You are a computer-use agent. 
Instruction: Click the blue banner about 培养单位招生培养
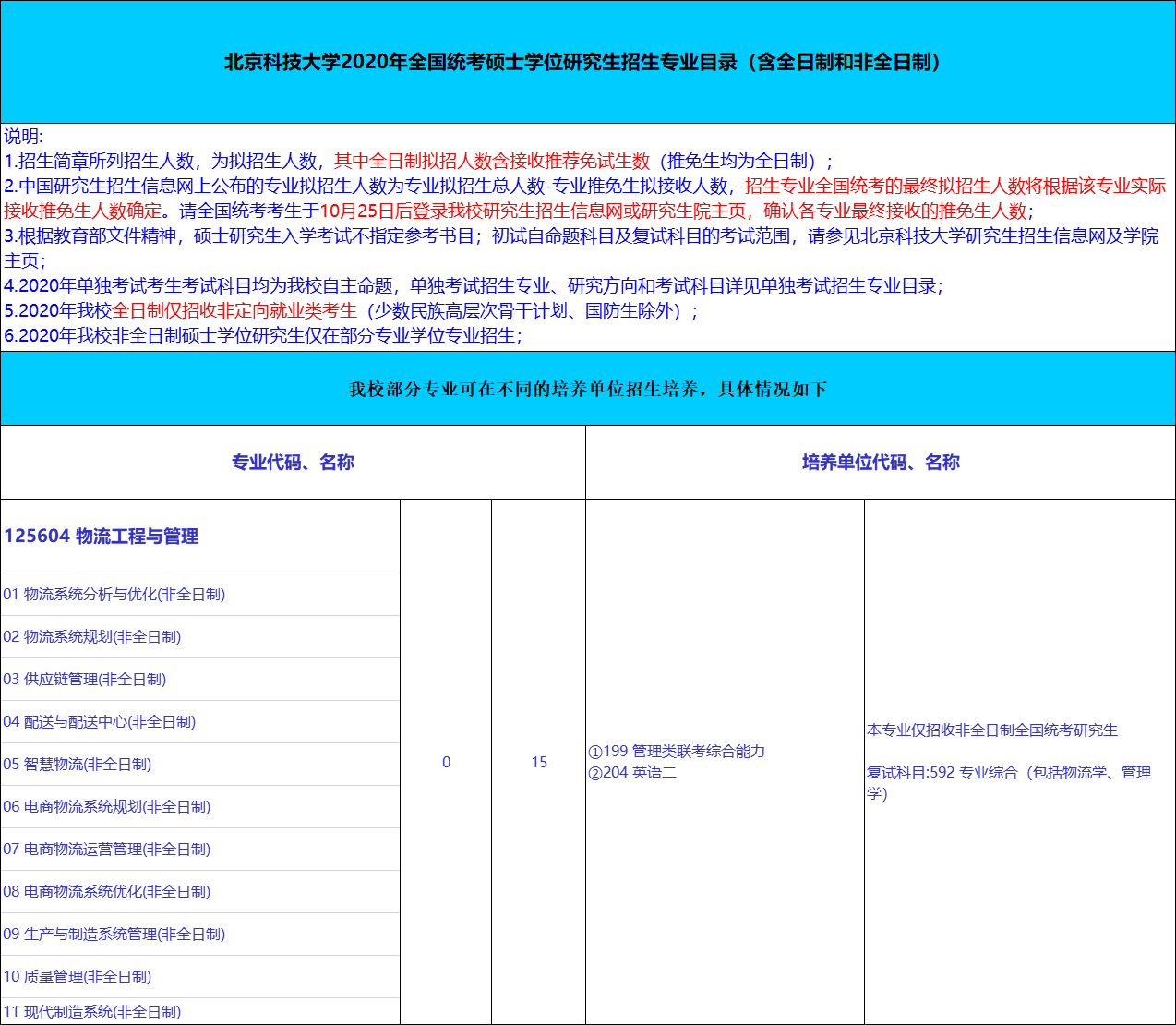[x=587, y=390]
